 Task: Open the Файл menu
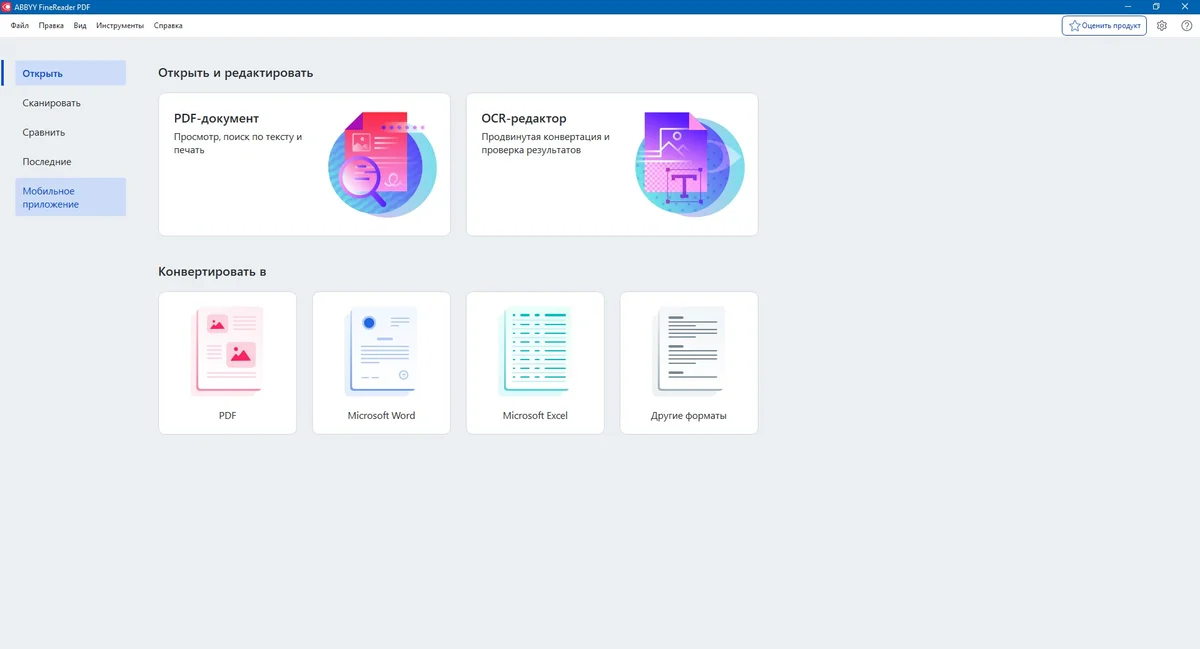[19, 26]
